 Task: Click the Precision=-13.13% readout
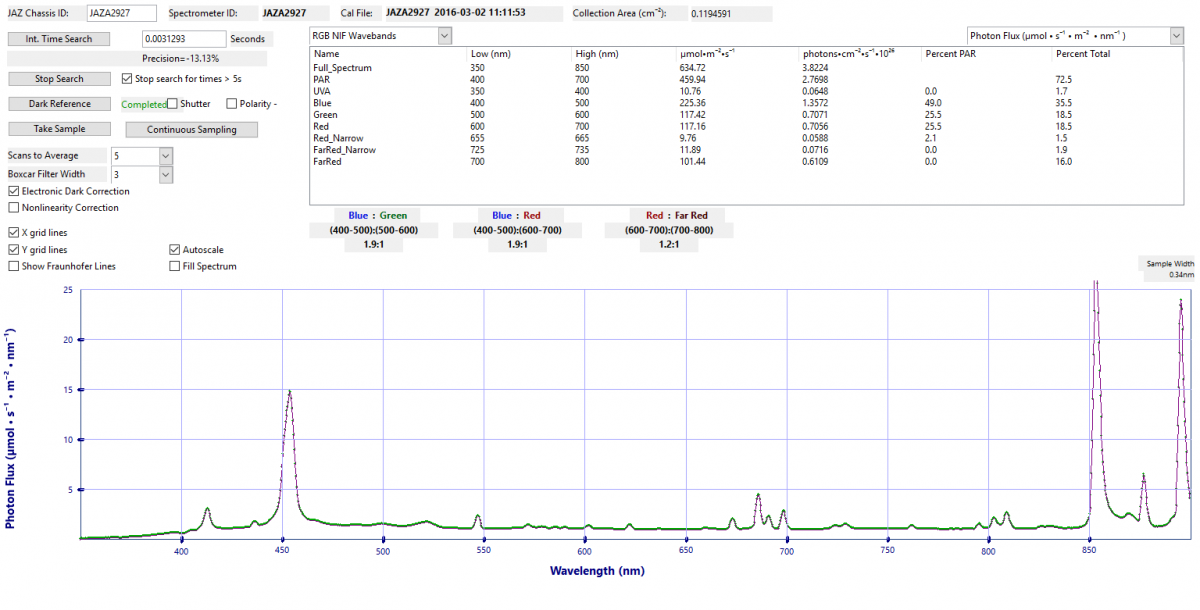point(181,58)
